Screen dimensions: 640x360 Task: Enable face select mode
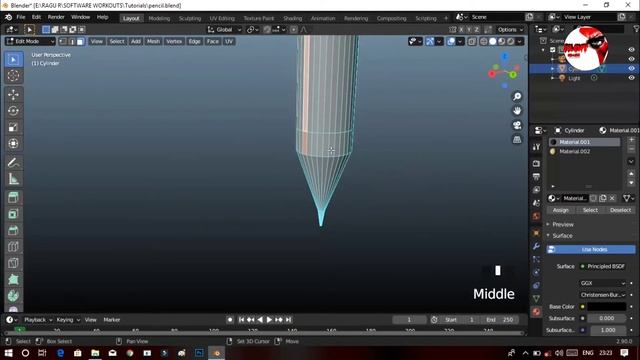[x=81, y=41]
